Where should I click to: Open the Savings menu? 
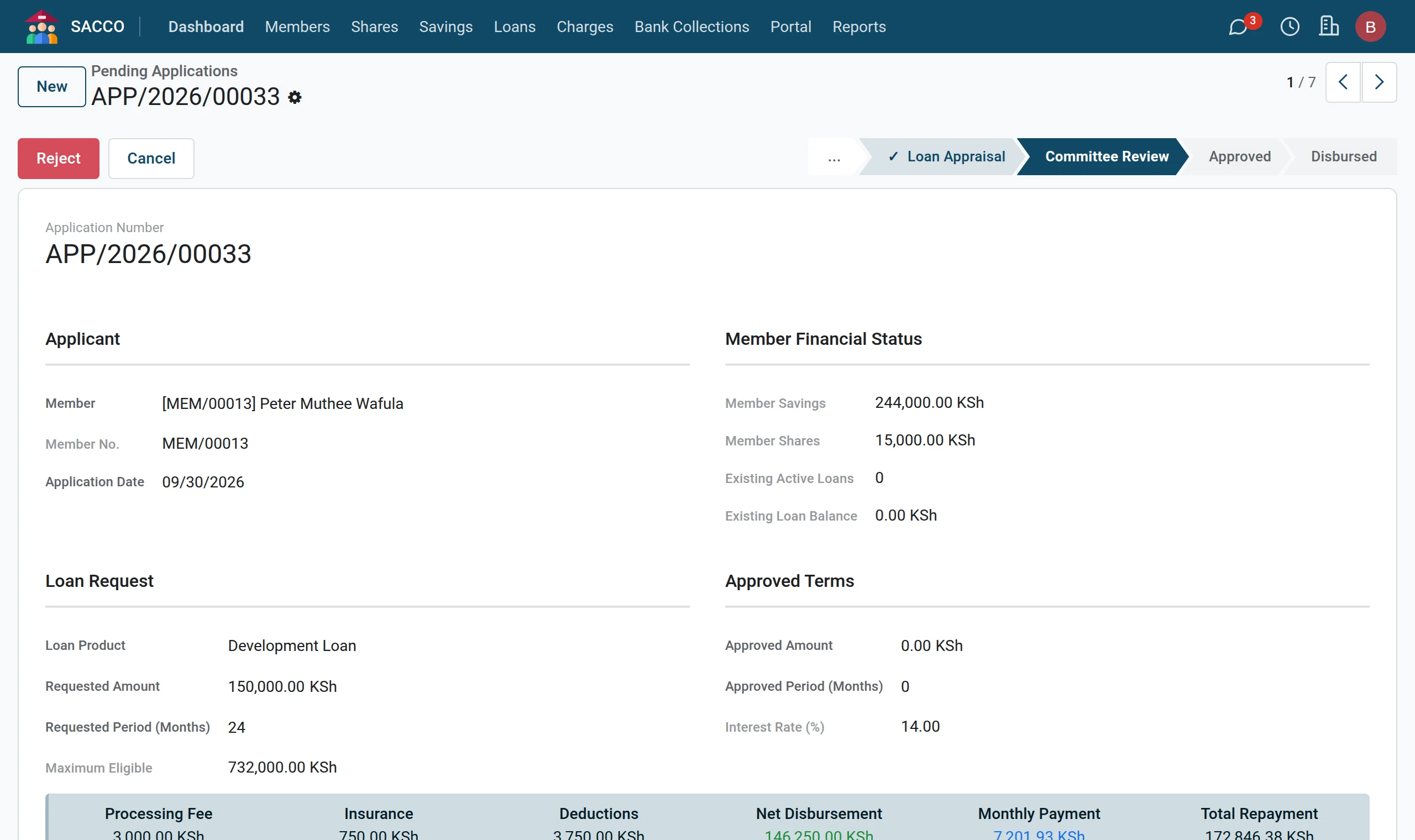[x=446, y=27]
